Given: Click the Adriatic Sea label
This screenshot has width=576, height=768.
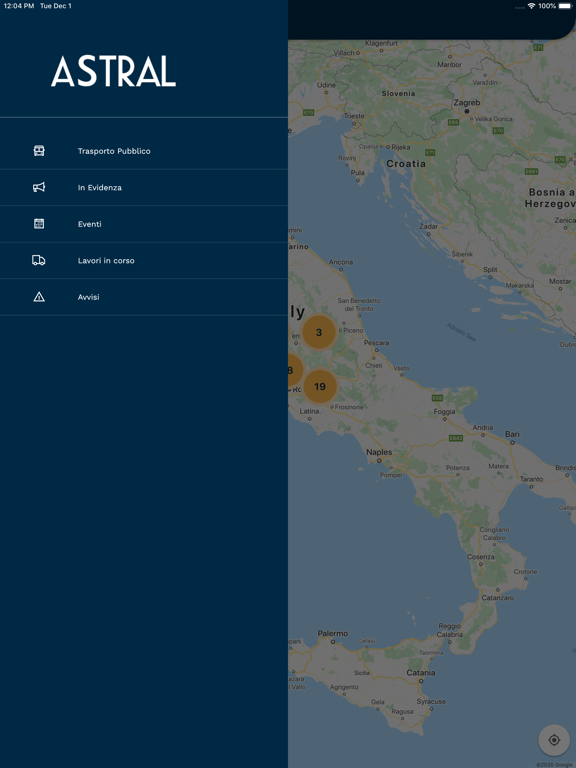Looking at the screenshot, I should tap(461, 332).
